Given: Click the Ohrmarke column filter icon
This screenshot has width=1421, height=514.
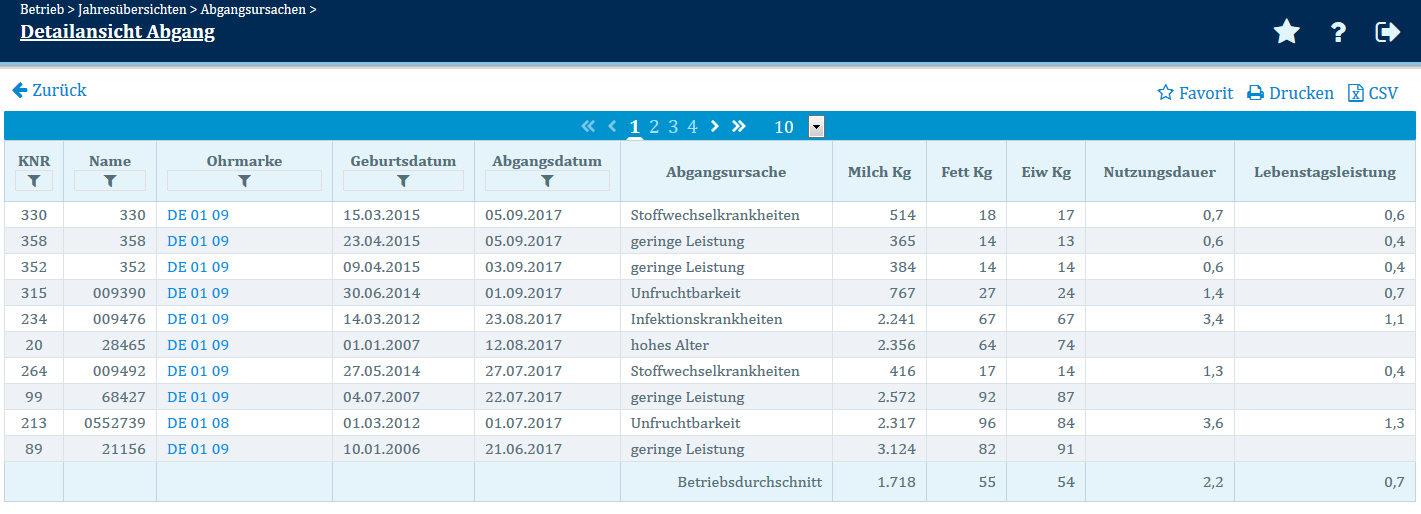Looking at the screenshot, I should coord(244,181).
